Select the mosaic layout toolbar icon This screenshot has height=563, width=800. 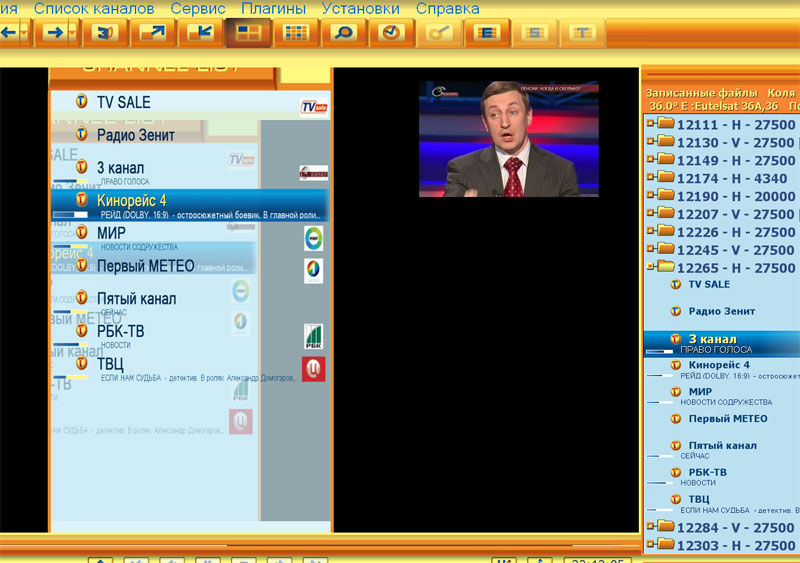pyautogui.click(x=245, y=32)
